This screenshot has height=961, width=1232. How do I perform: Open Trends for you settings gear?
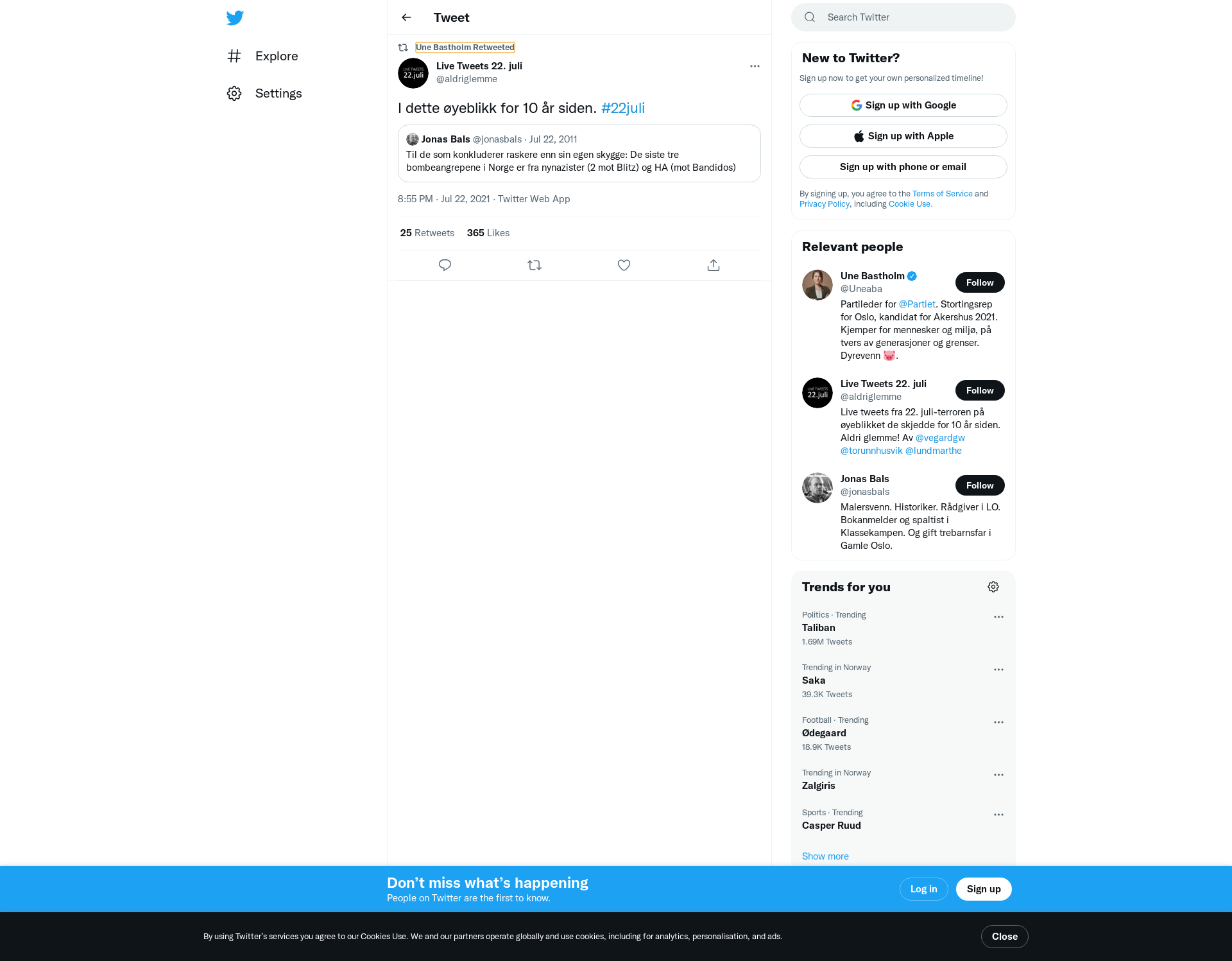993,587
